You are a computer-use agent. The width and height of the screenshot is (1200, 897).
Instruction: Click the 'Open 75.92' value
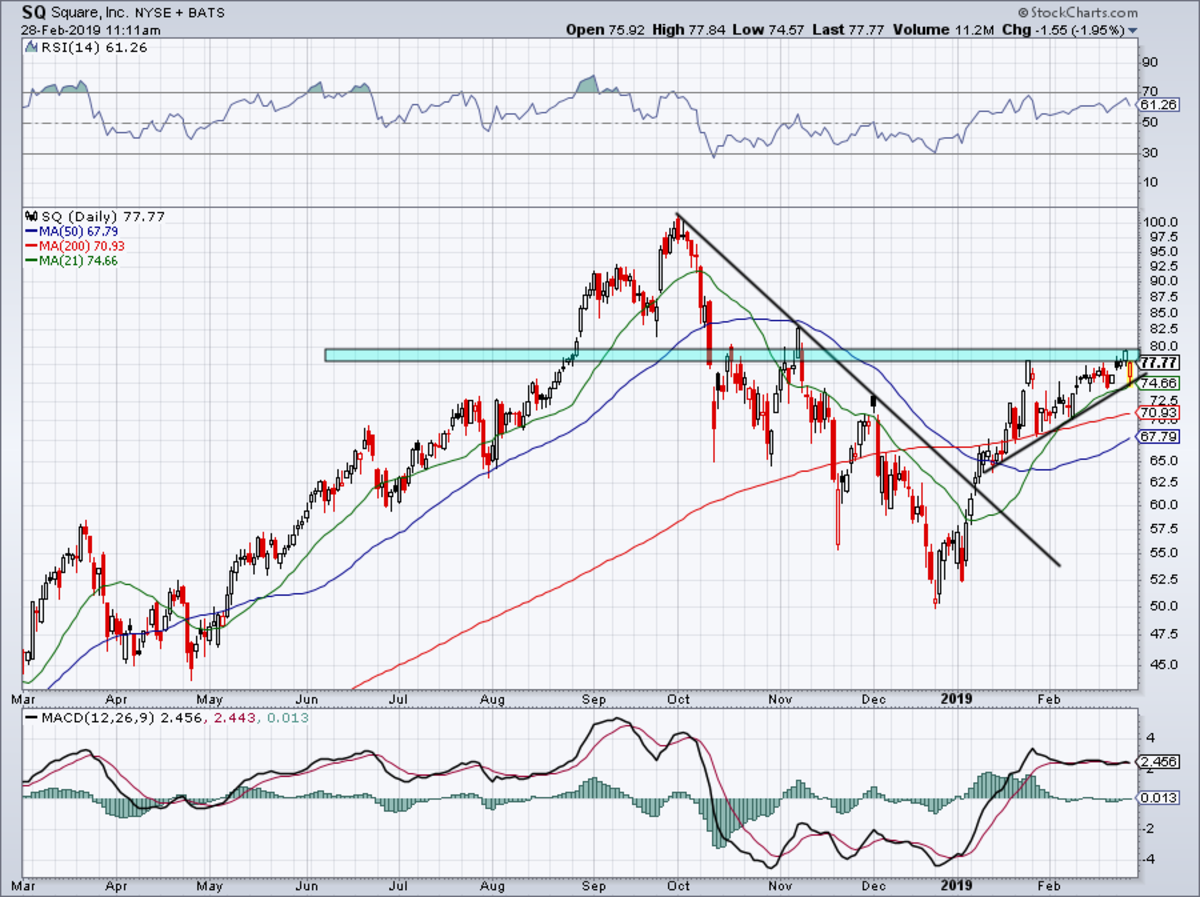coord(603,30)
